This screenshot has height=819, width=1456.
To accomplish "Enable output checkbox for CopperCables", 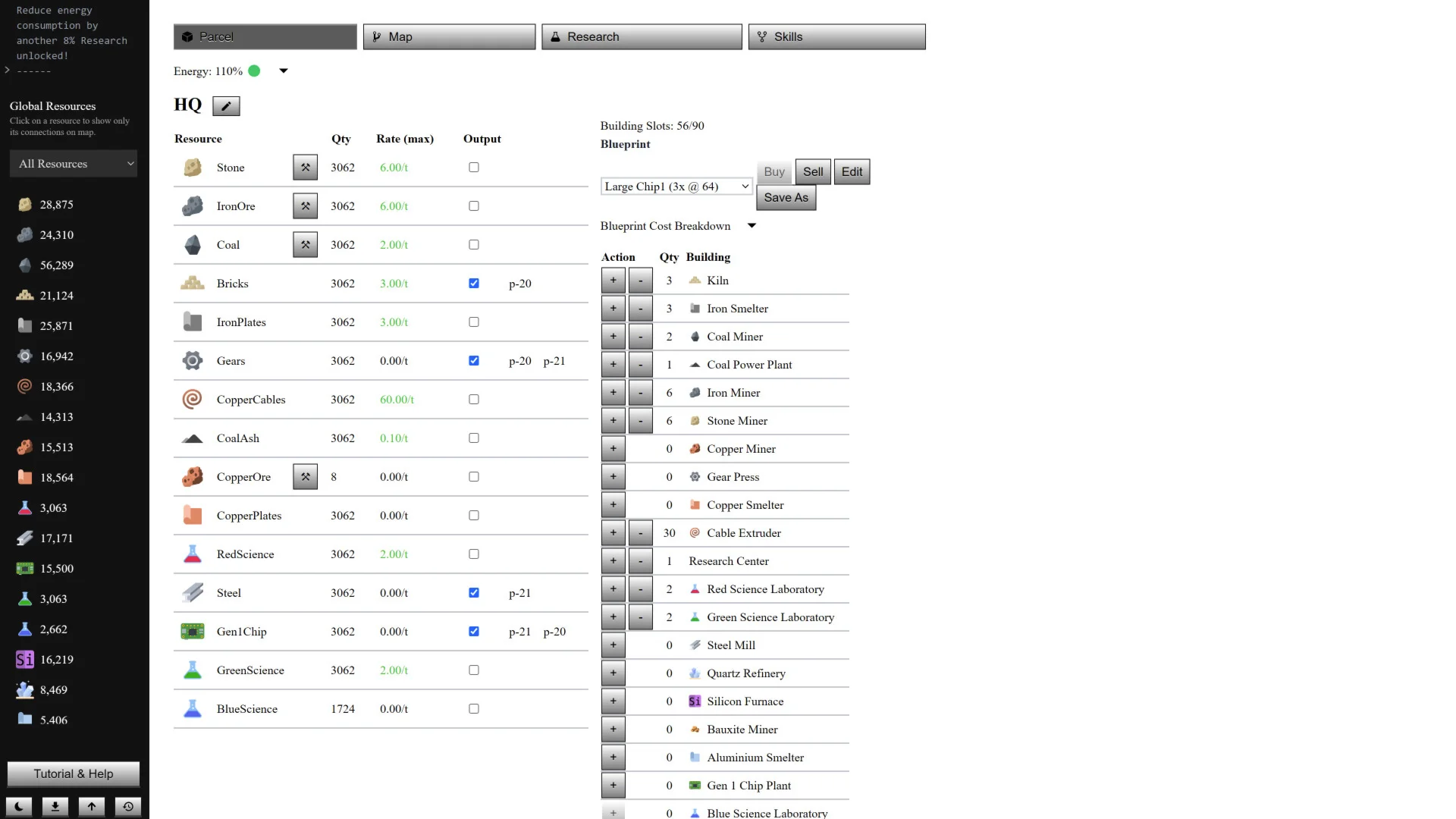I will coord(474,400).
